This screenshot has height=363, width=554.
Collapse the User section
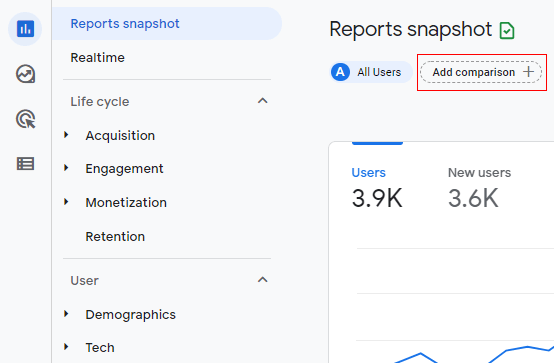[263, 280]
